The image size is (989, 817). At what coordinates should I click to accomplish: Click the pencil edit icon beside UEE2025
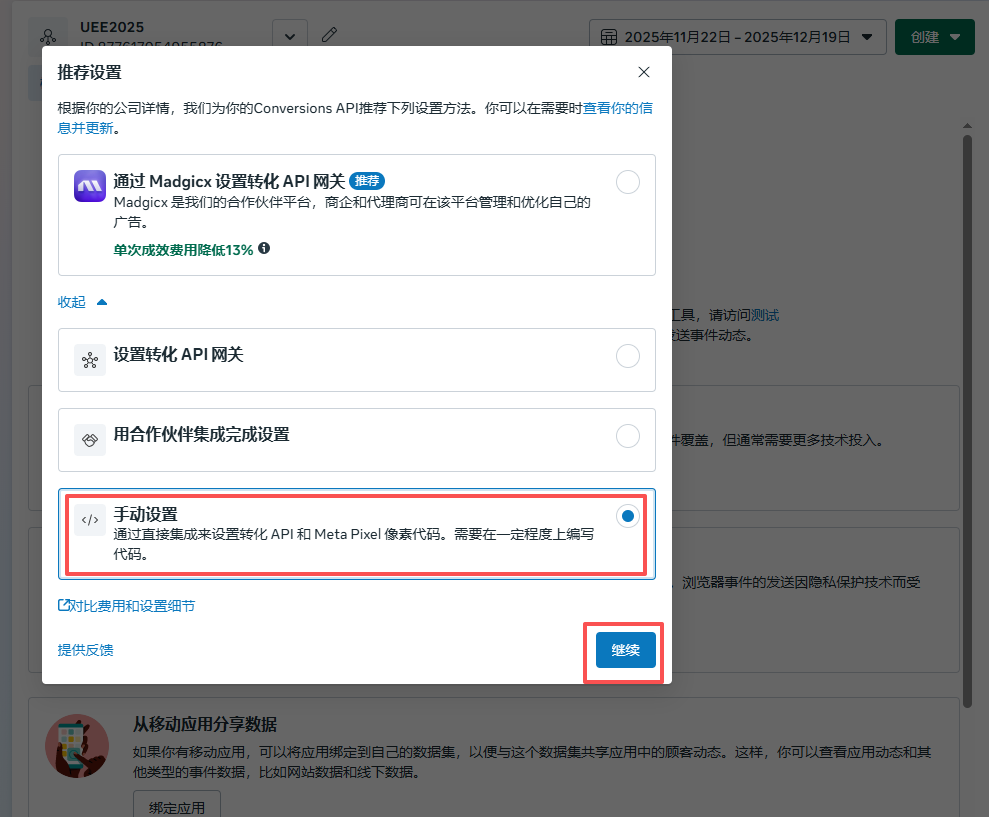point(329,35)
